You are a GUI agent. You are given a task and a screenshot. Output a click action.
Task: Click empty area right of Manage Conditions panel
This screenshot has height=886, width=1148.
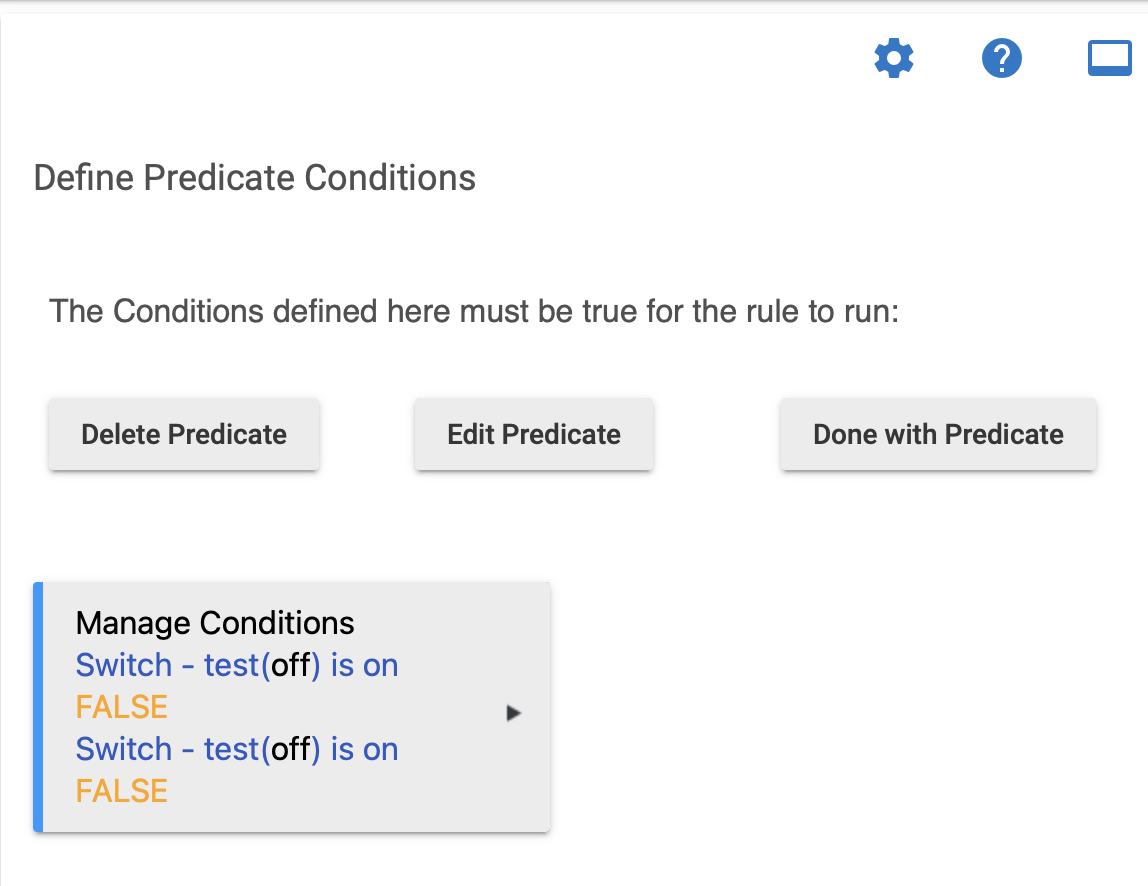pos(842,707)
